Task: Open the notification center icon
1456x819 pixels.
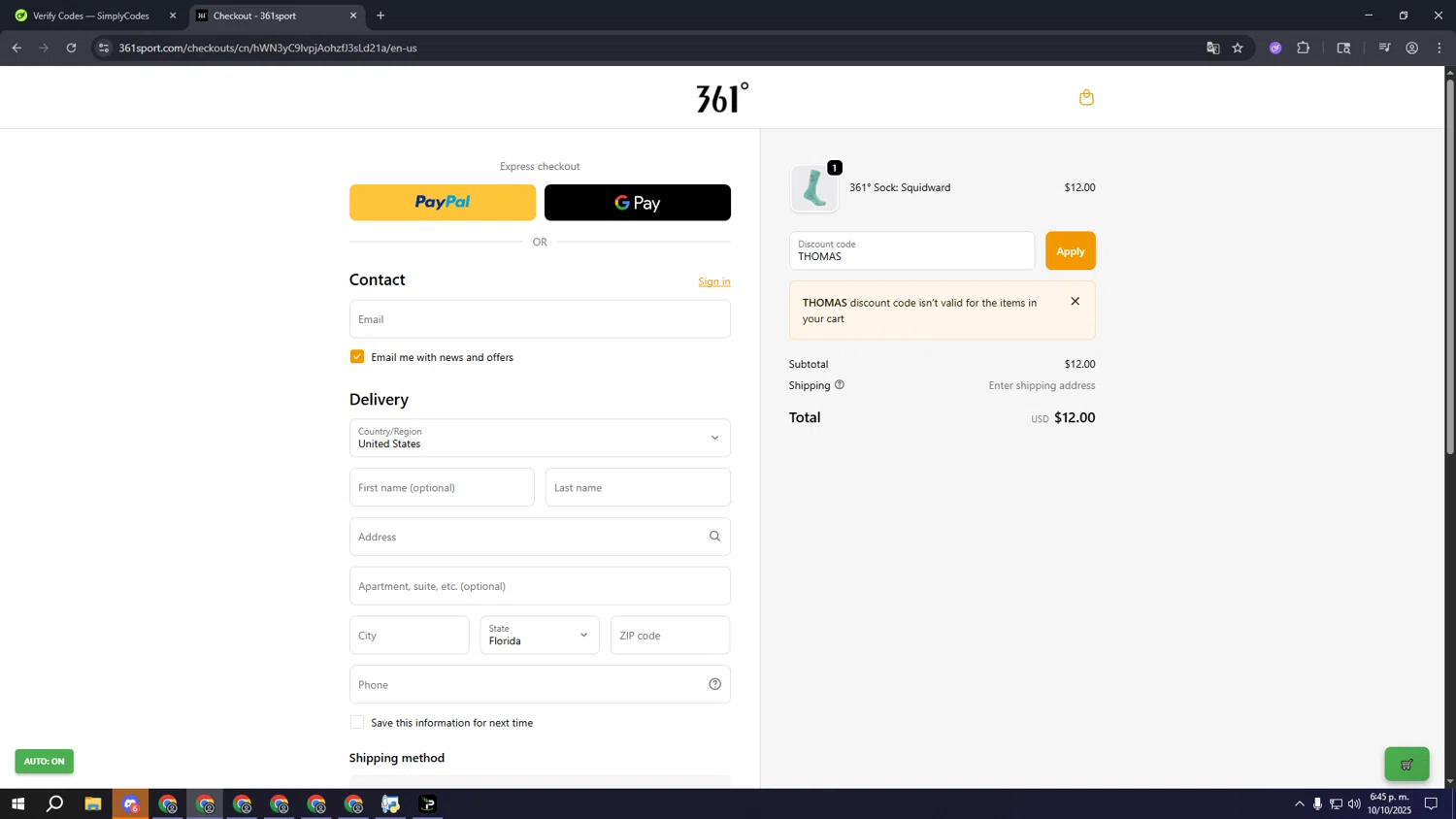Action: point(1431,803)
